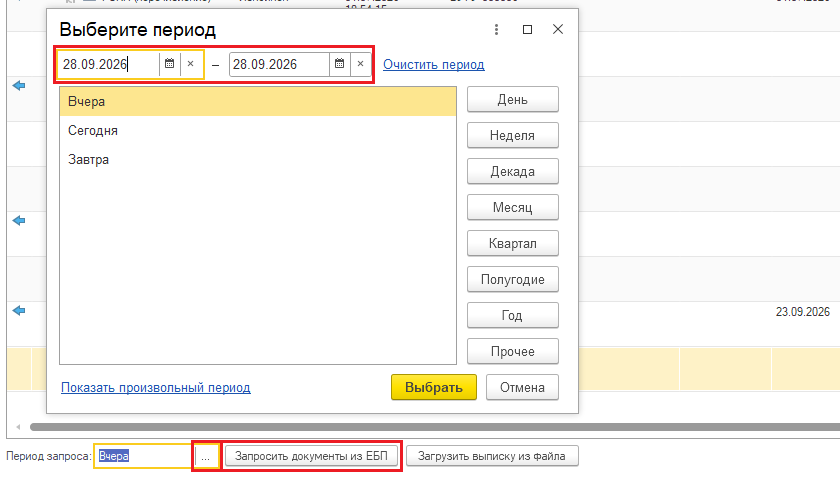
Task: Close the Выберите период dialog
Action: [x=558, y=29]
